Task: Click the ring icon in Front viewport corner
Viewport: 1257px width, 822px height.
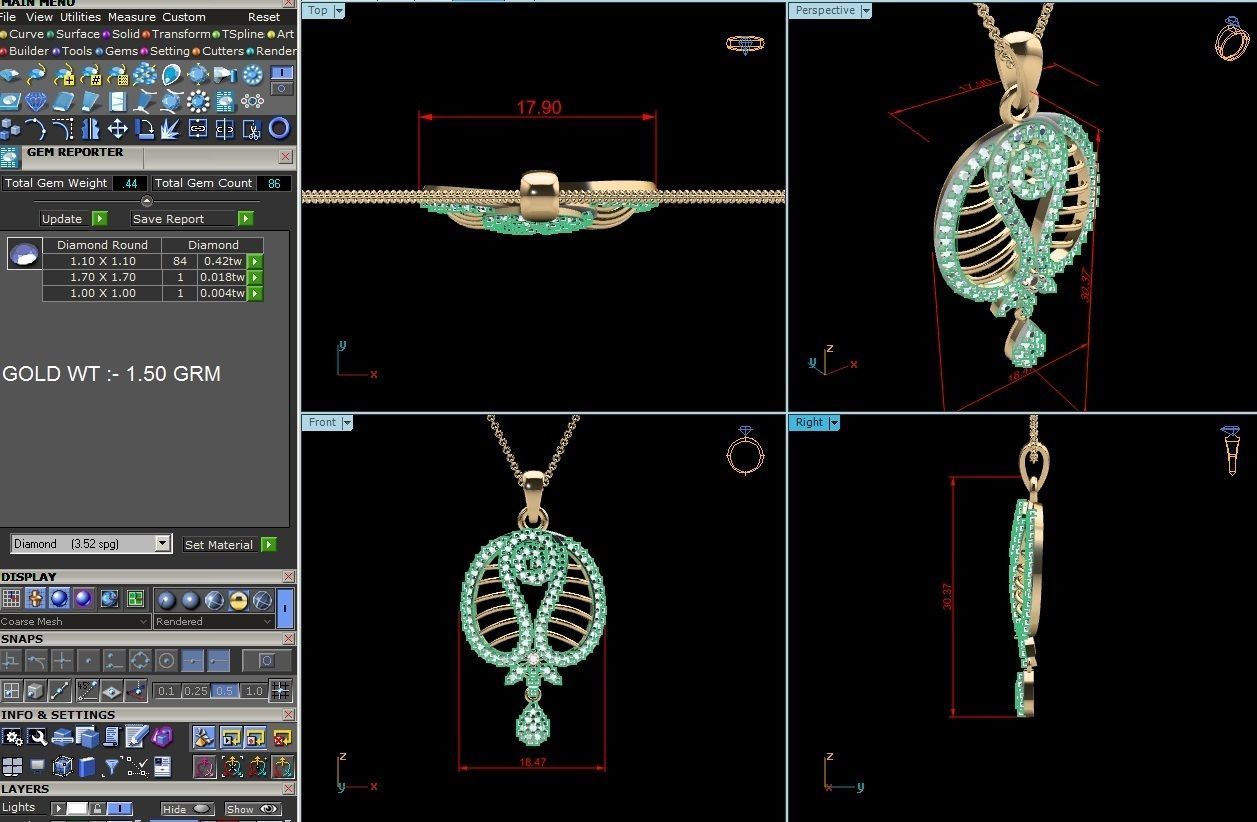Action: (x=744, y=450)
